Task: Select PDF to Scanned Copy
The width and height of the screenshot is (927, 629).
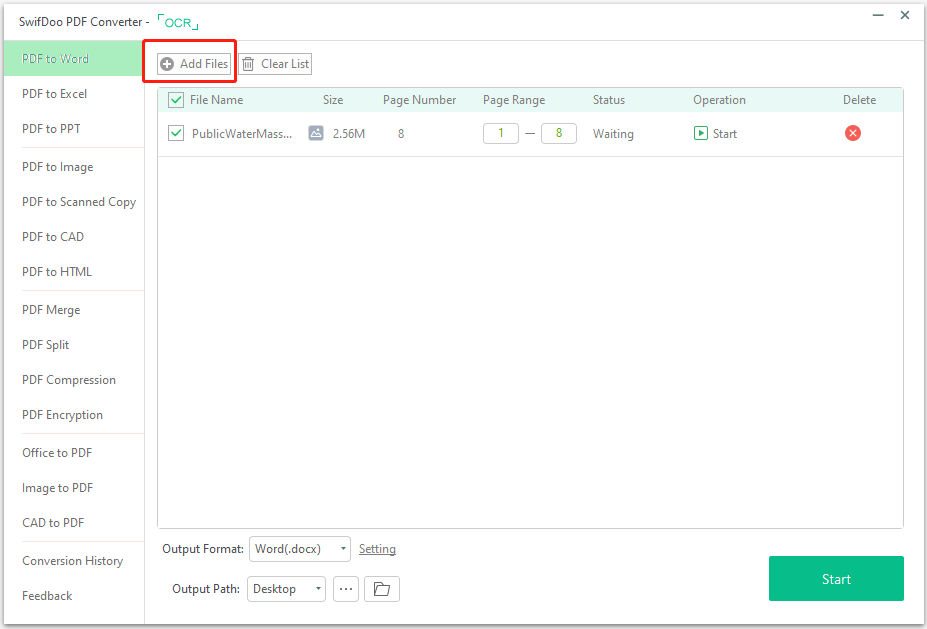Action: point(79,202)
